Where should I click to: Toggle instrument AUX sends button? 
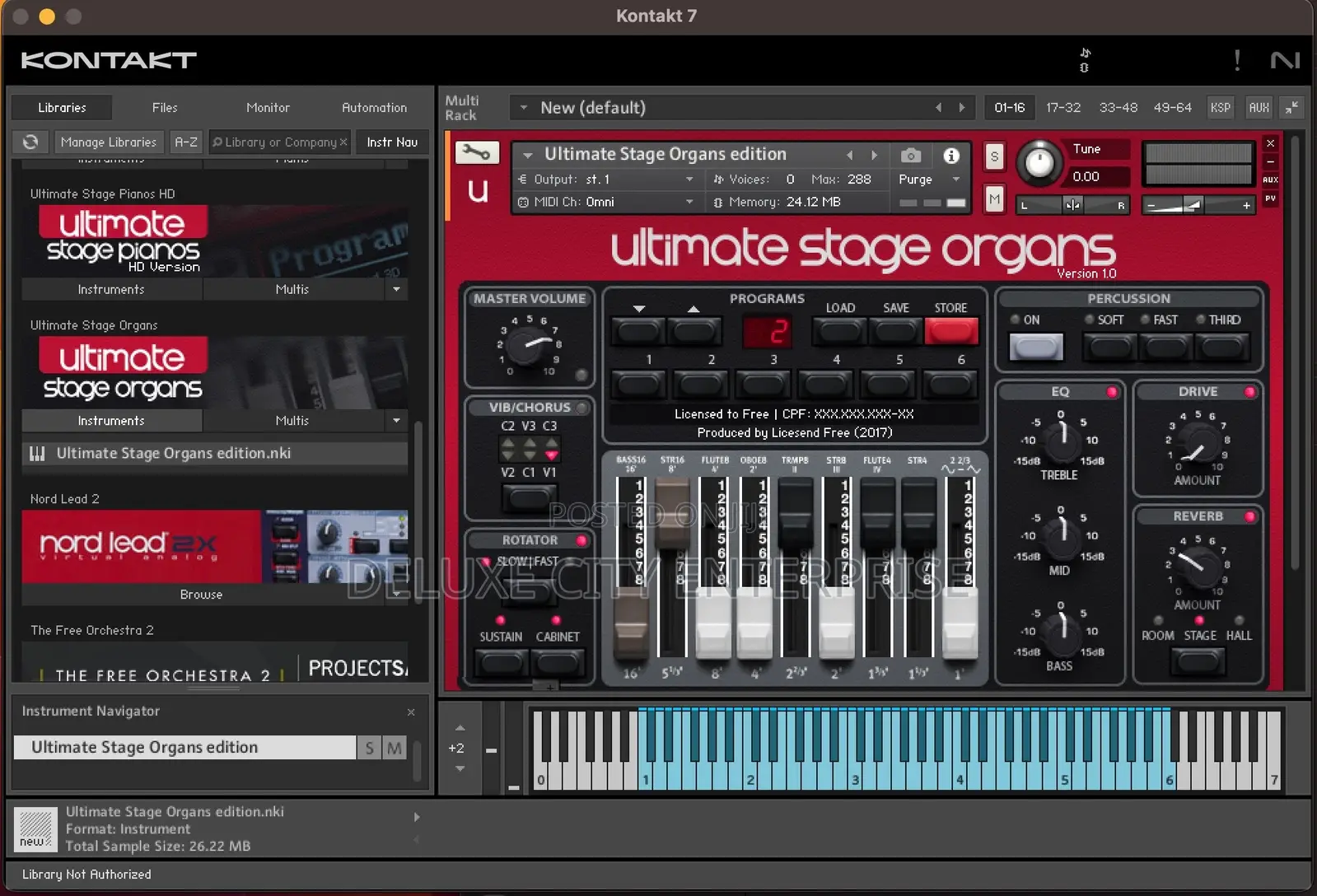click(x=1270, y=180)
